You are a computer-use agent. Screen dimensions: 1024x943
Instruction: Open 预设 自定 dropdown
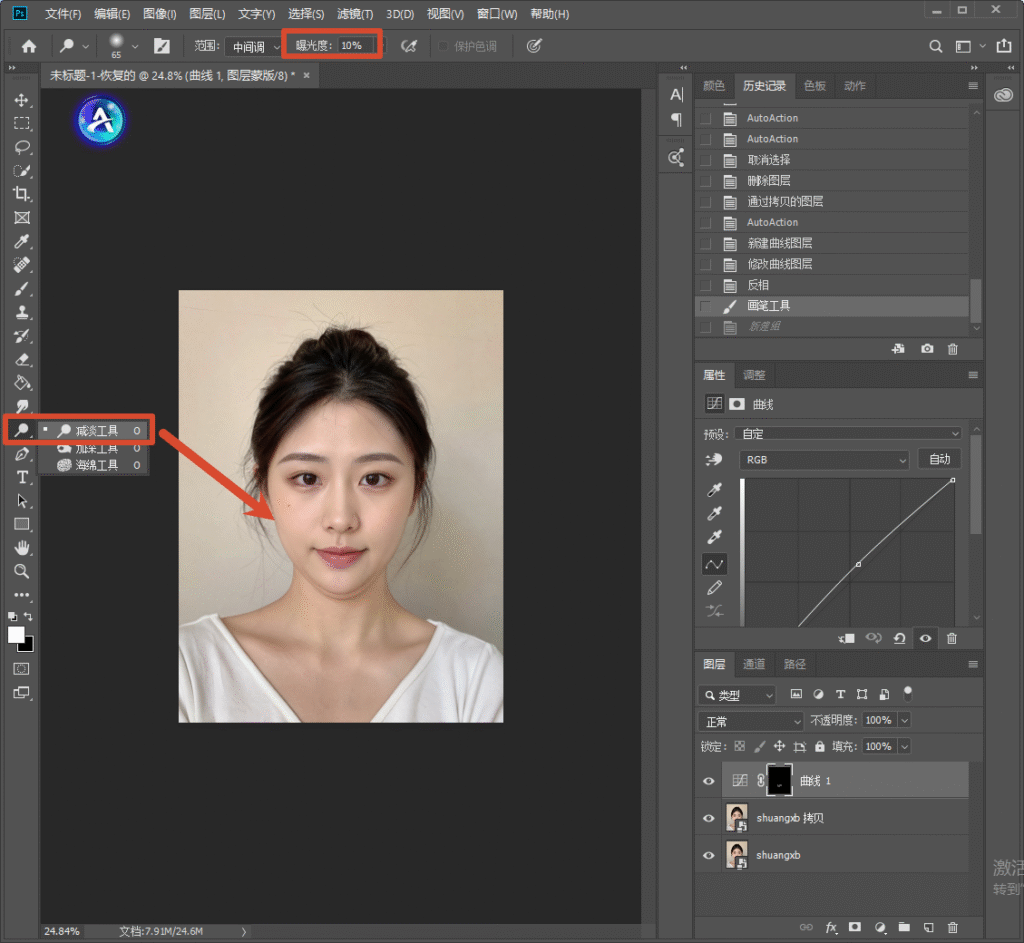[848, 434]
